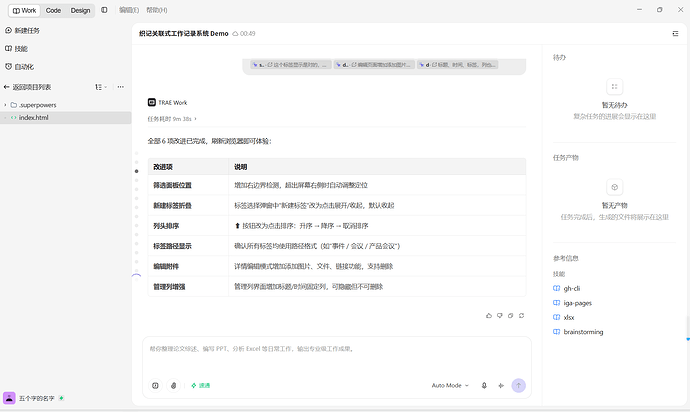
Task: Toggle the sidebar panel icon beside Design
Action: pyautogui.click(x=104, y=10)
